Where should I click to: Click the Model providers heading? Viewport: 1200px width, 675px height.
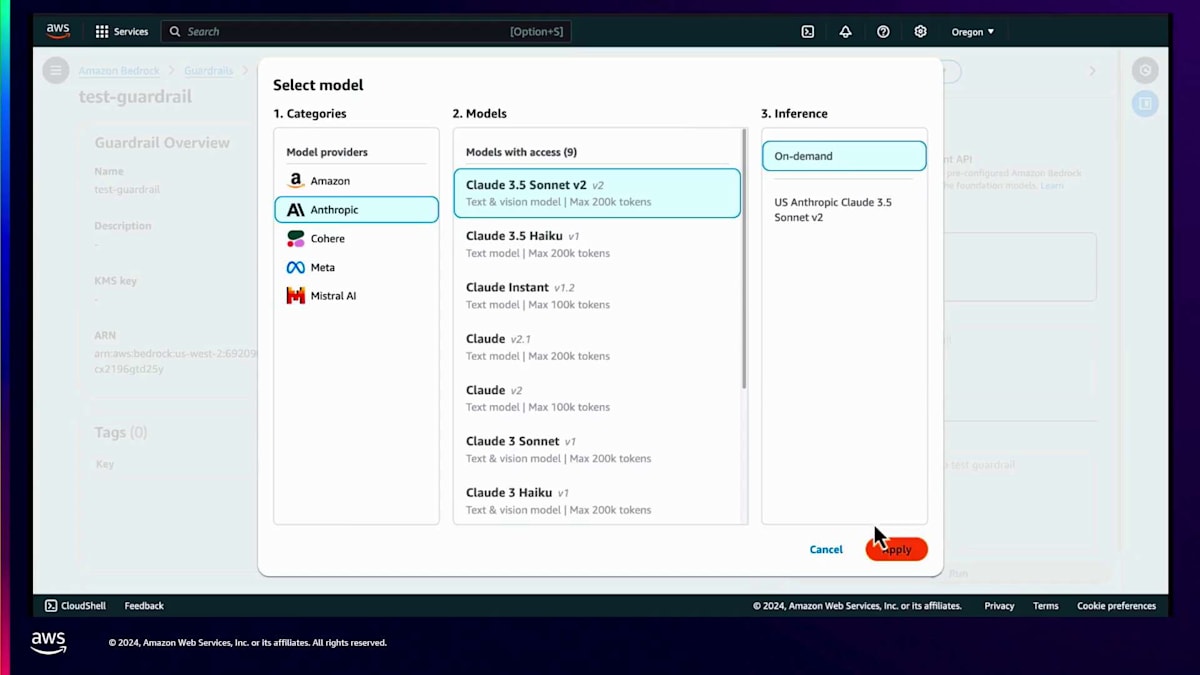pos(327,152)
